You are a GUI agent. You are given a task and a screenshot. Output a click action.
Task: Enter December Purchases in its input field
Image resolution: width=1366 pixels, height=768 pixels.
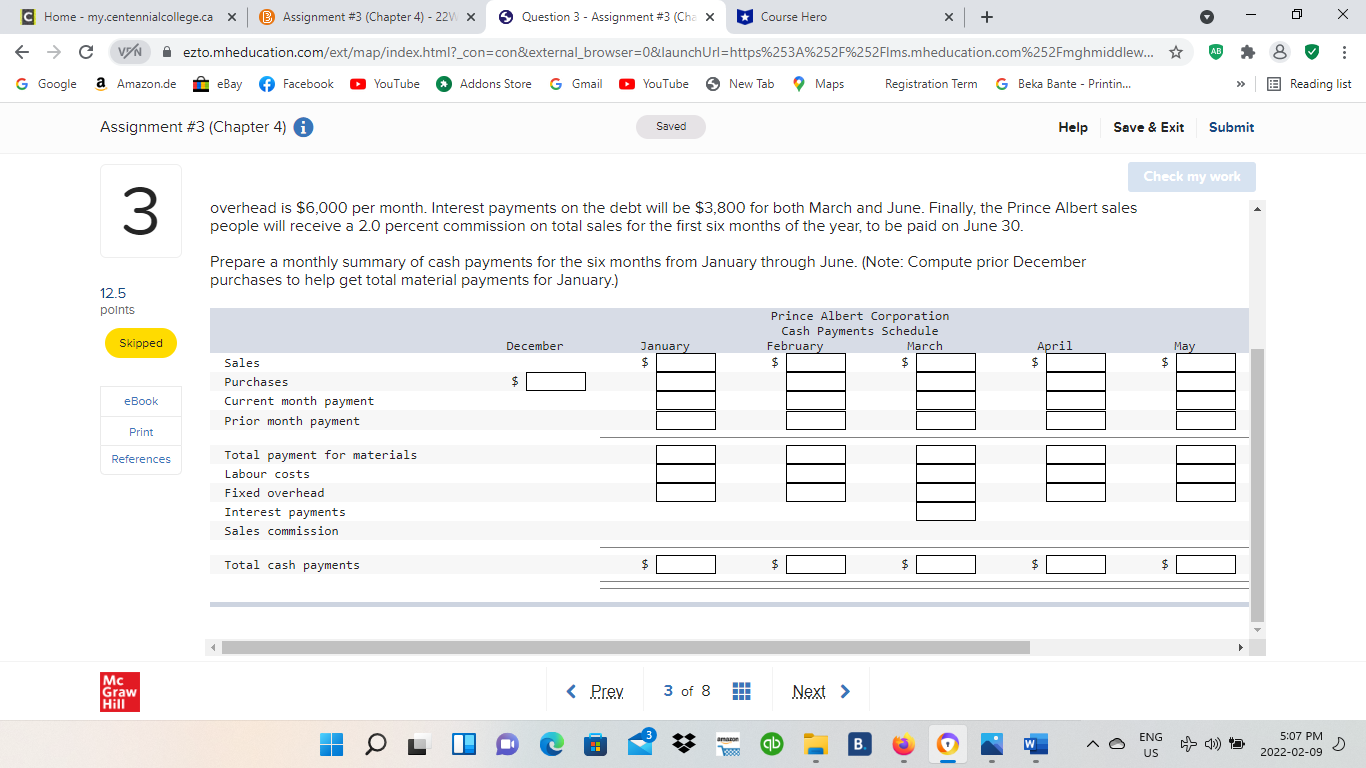click(x=555, y=381)
